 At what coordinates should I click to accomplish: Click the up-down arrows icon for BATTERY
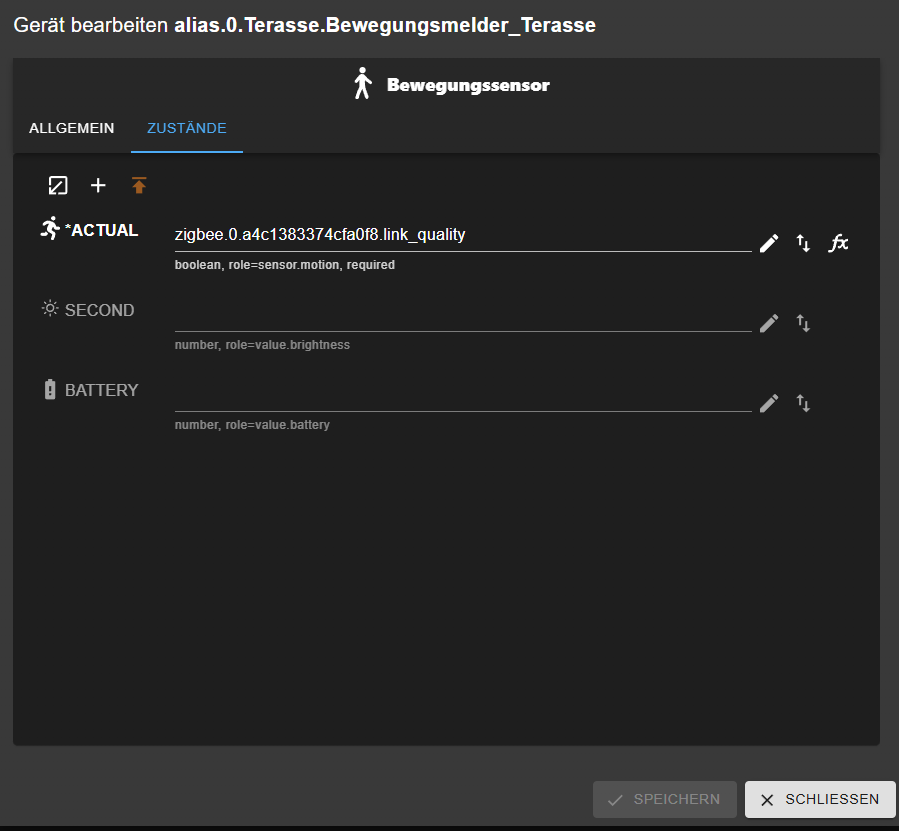(803, 403)
